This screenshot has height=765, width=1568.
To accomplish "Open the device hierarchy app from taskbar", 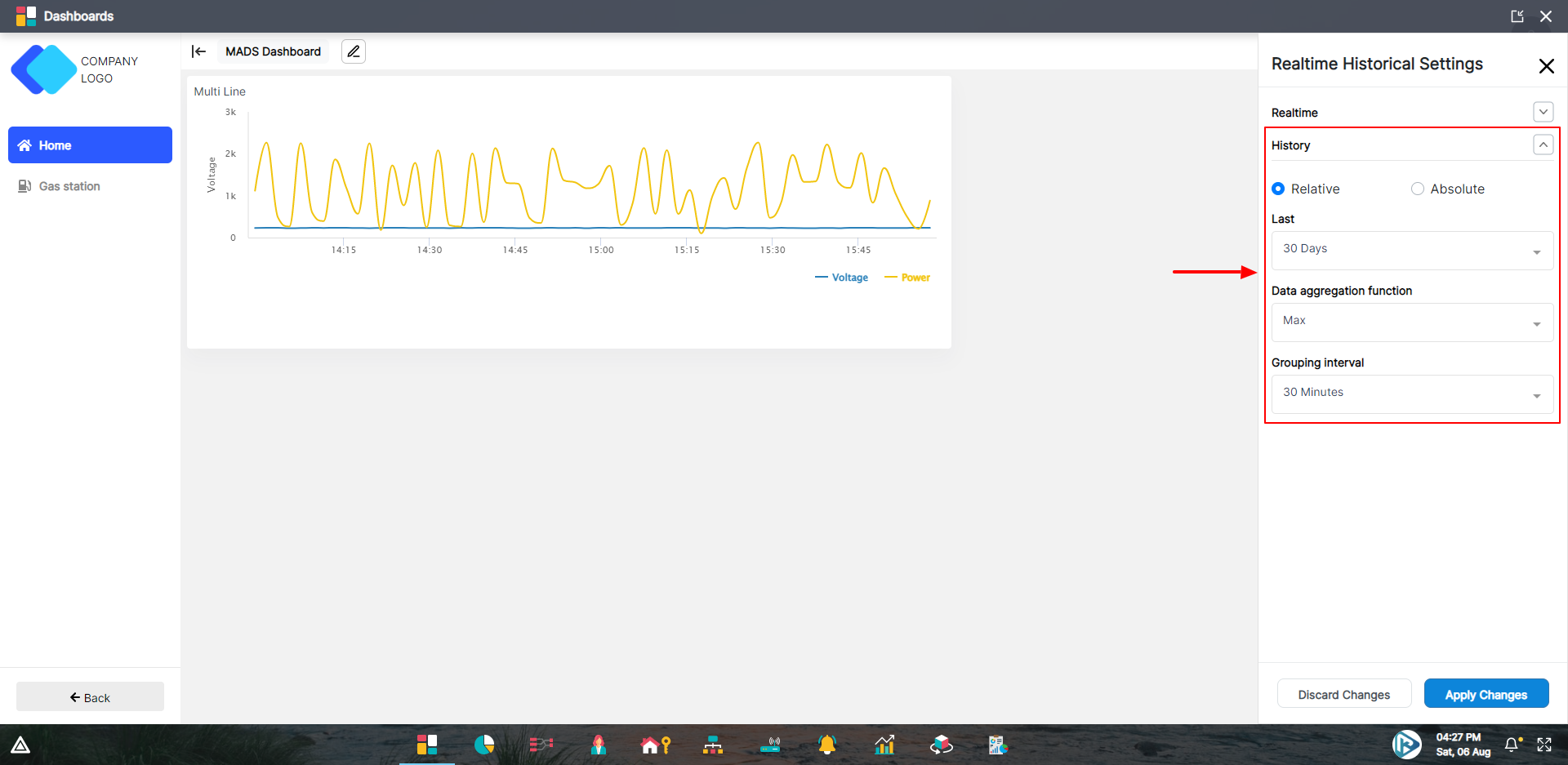I will click(x=712, y=745).
